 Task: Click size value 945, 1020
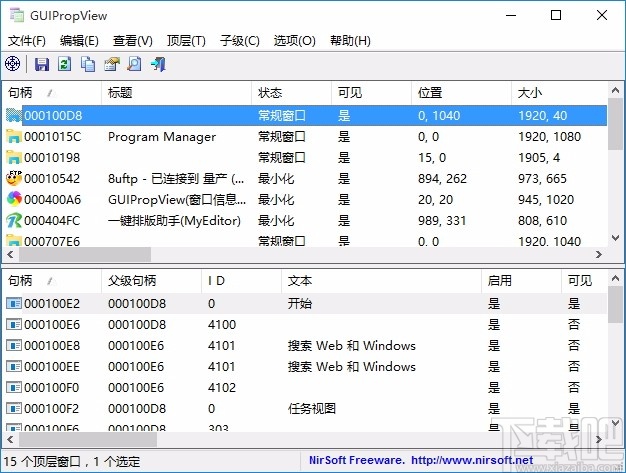546,199
